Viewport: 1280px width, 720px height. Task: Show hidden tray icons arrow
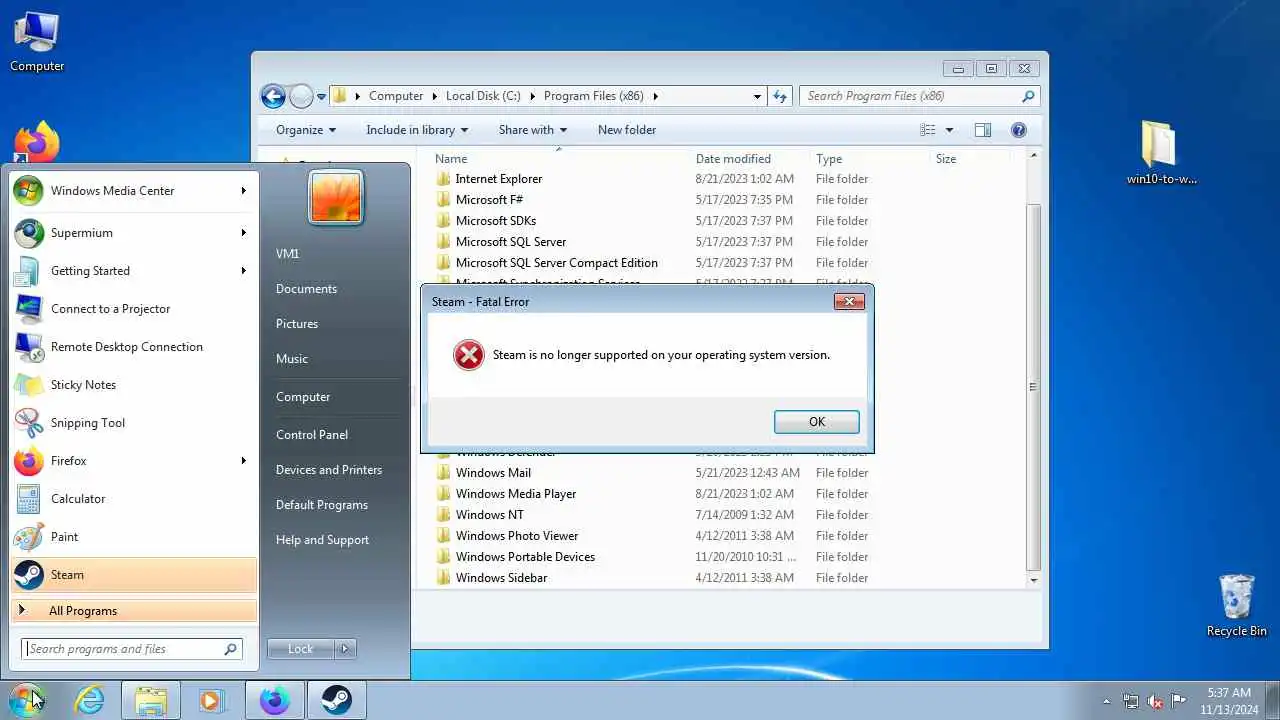(1106, 701)
